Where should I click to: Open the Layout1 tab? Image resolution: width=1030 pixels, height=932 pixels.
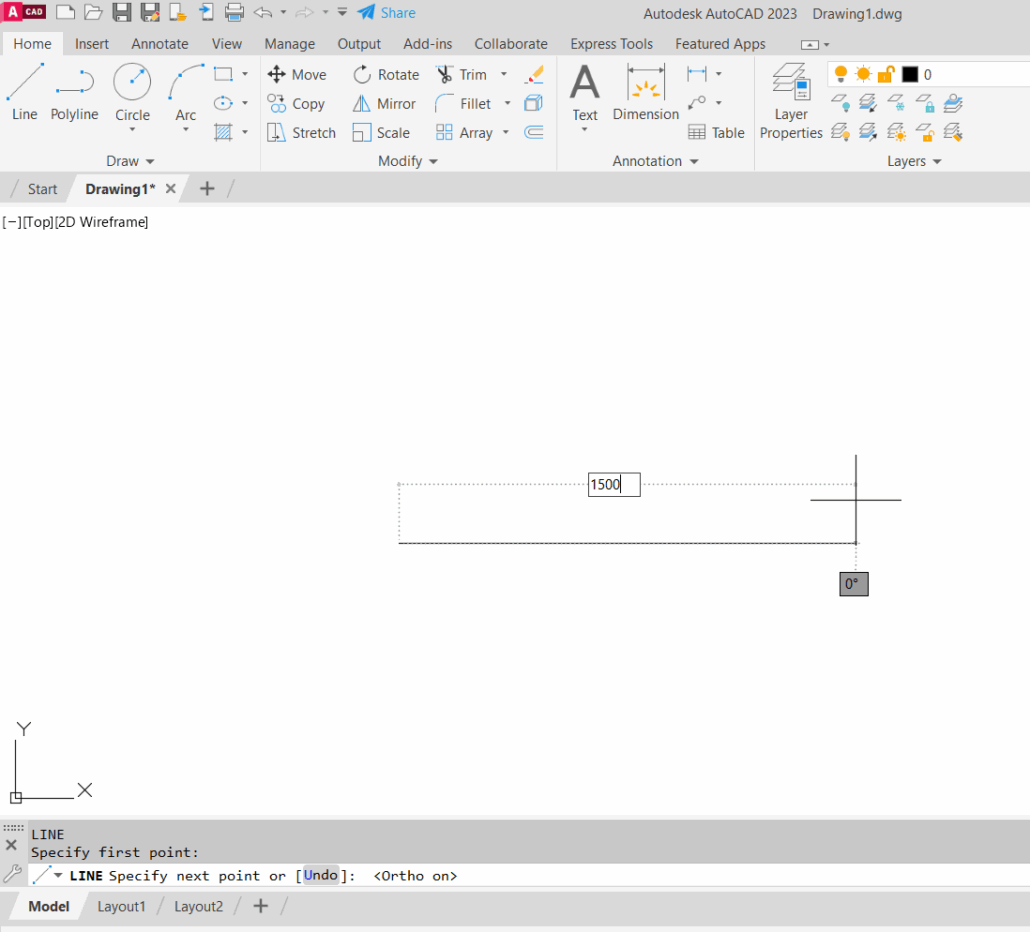(x=121, y=906)
